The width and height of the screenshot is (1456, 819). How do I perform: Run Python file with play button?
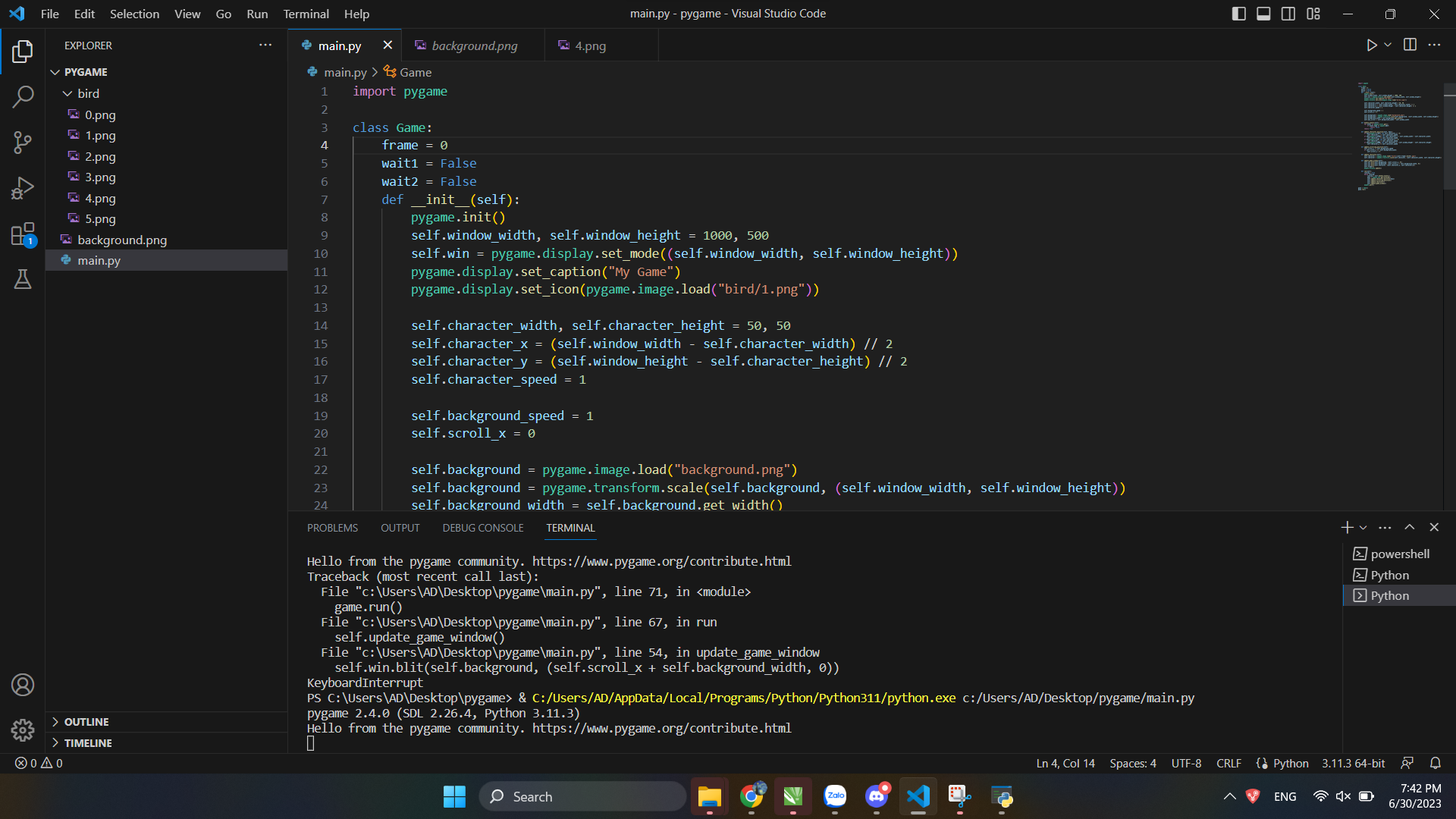pos(1371,45)
